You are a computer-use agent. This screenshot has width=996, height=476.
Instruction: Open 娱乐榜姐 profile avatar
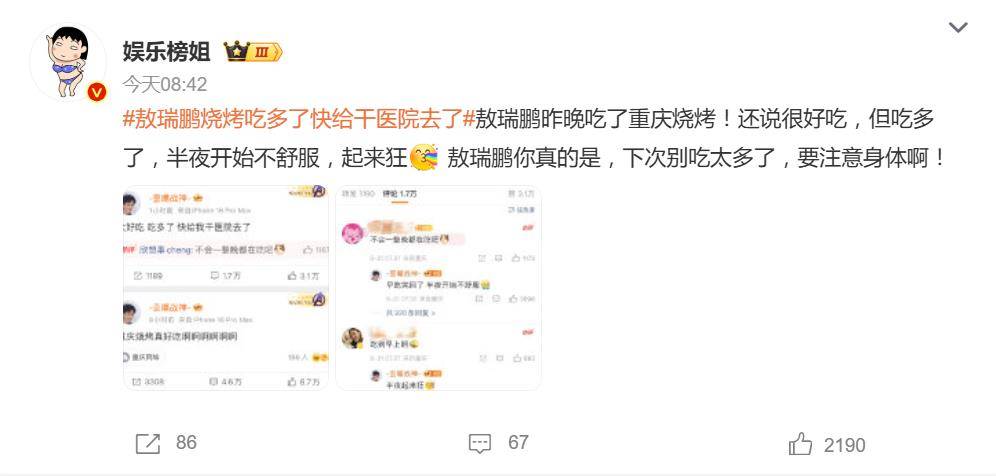67,62
